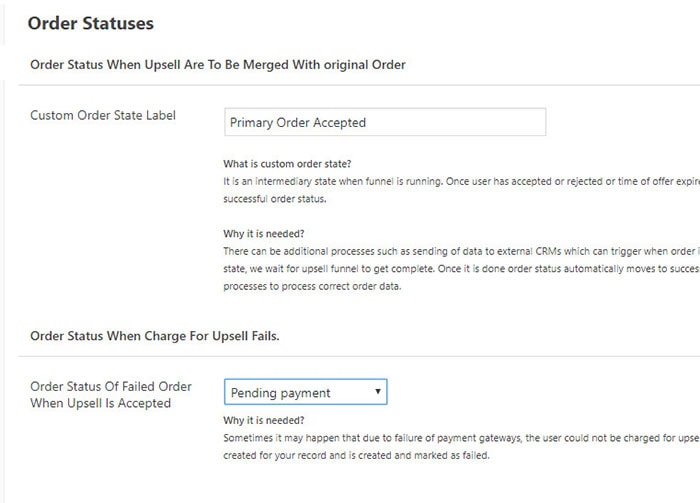Click the Custom Order State Label input field

click(385, 122)
